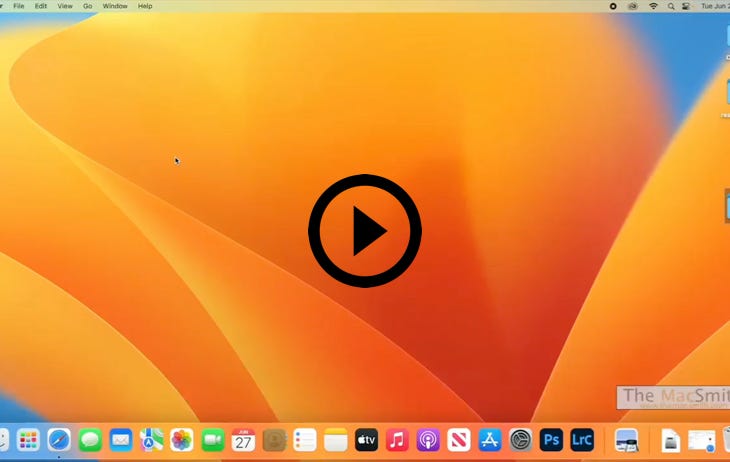This screenshot has width=730, height=462.
Task: Open the Window menu
Action: [x=115, y=6]
